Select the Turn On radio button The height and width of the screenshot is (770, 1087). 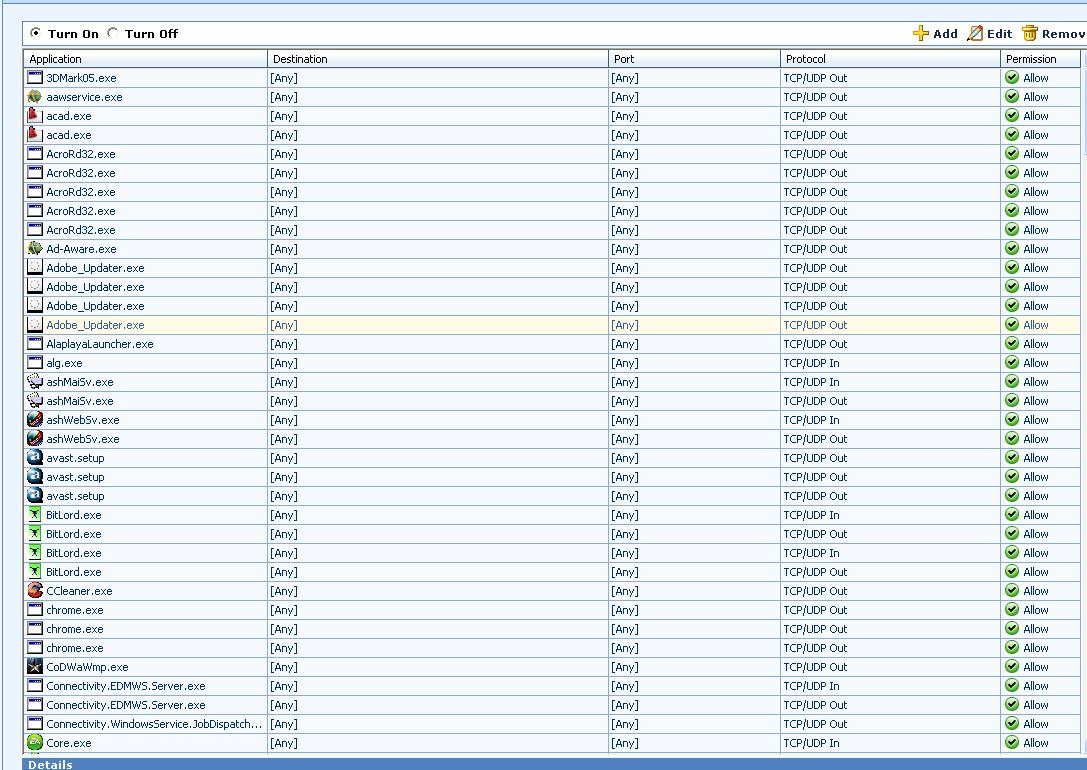(35, 33)
